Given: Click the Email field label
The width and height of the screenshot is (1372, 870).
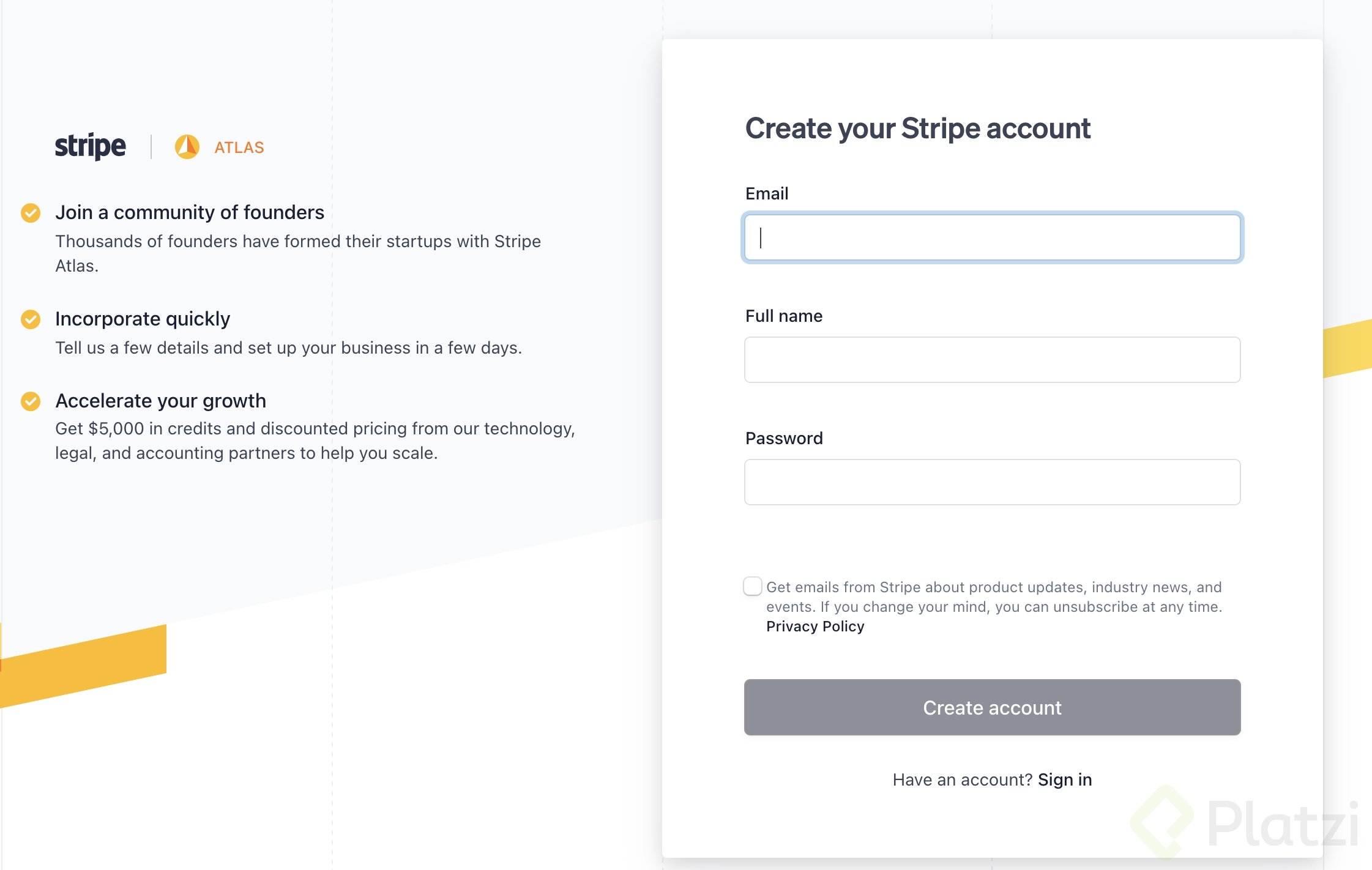Looking at the screenshot, I should (767, 193).
